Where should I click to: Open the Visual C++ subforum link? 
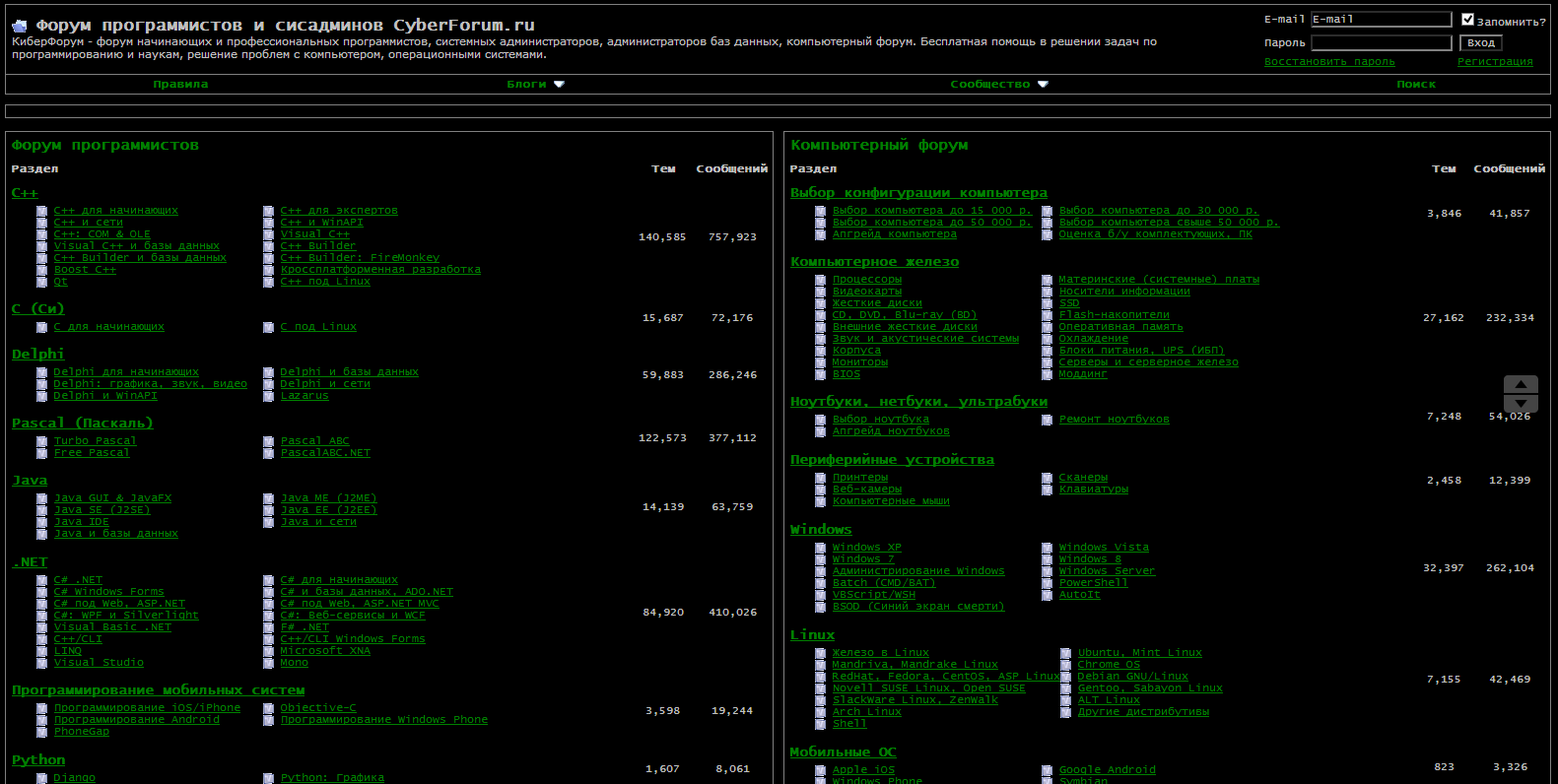tap(315, 234)
